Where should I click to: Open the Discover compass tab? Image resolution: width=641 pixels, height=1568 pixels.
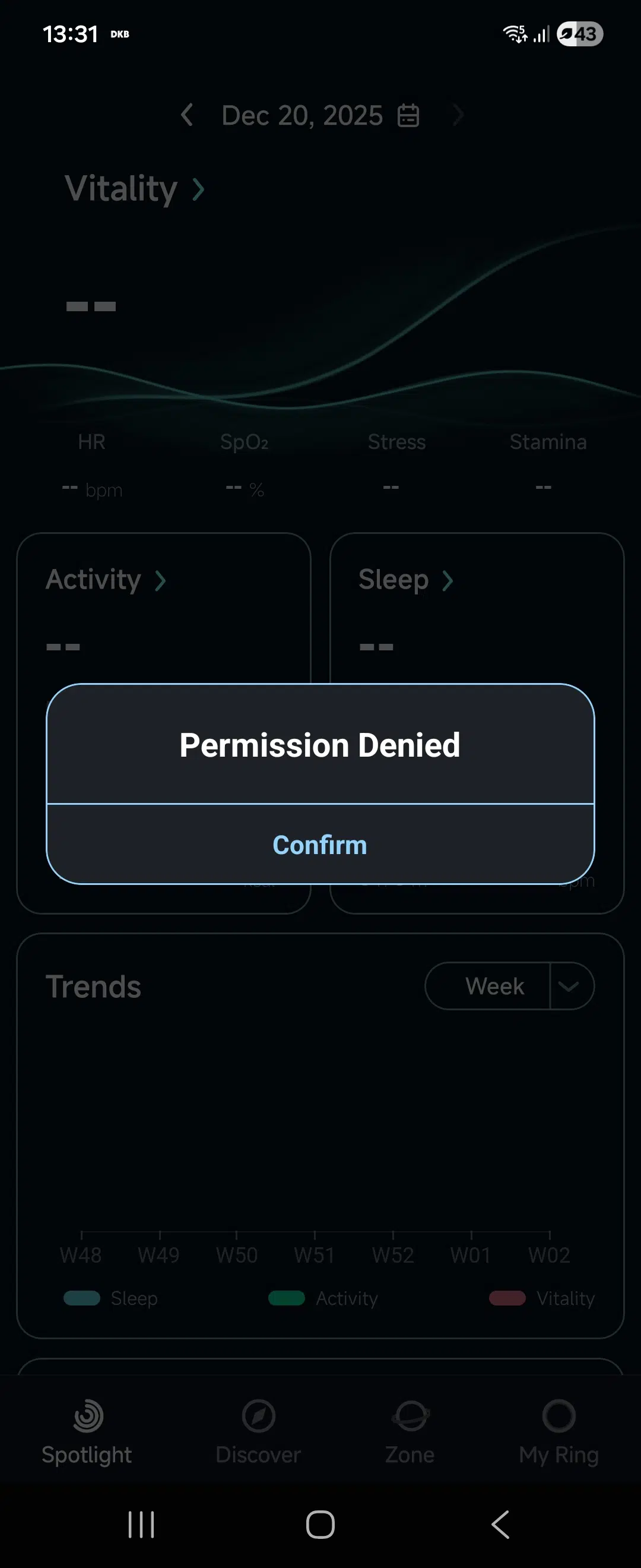tap(258, 1415)
